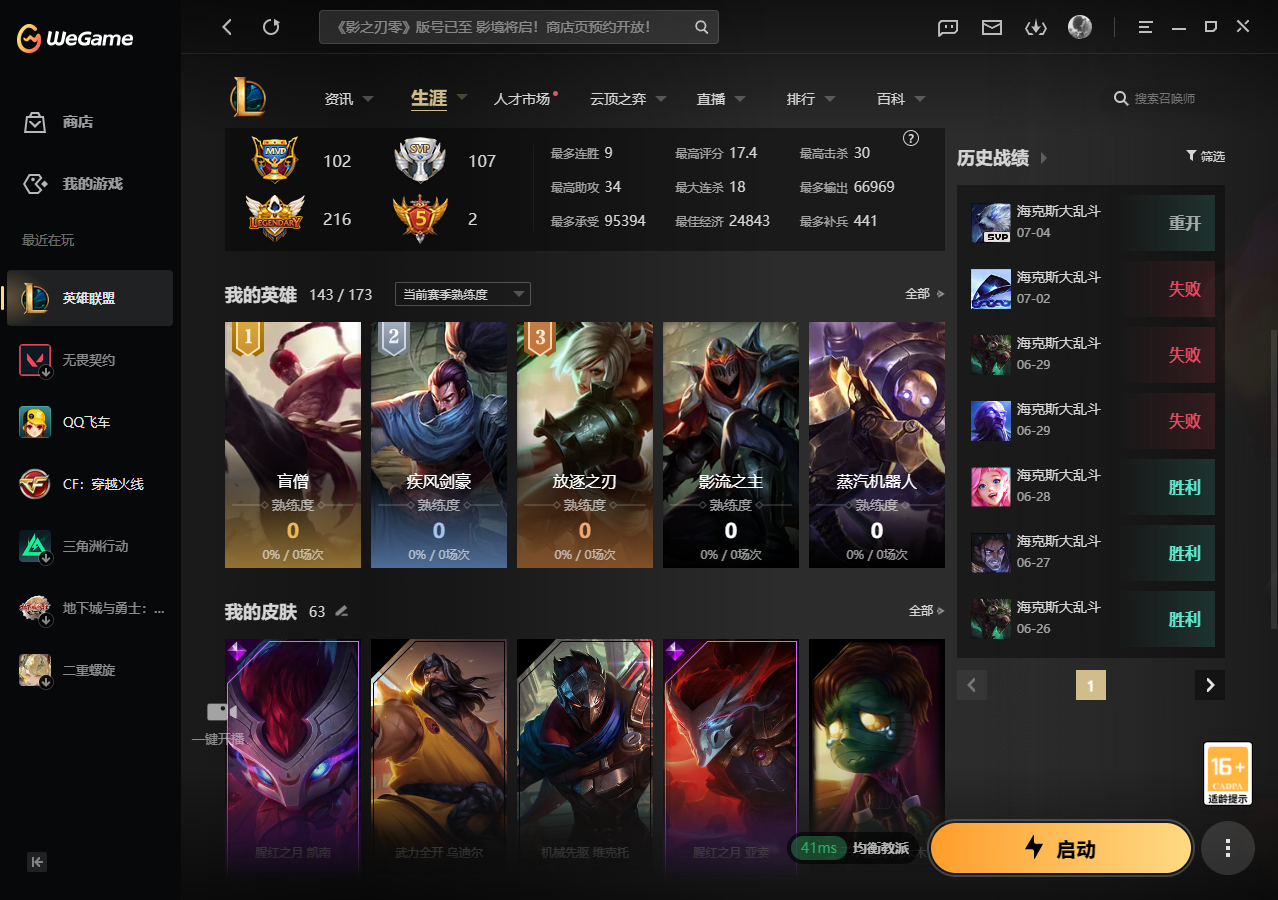Open 我的游戏 in the sidebar
The width and height of the screenshot is (1278, 900).
coord(90,184)
